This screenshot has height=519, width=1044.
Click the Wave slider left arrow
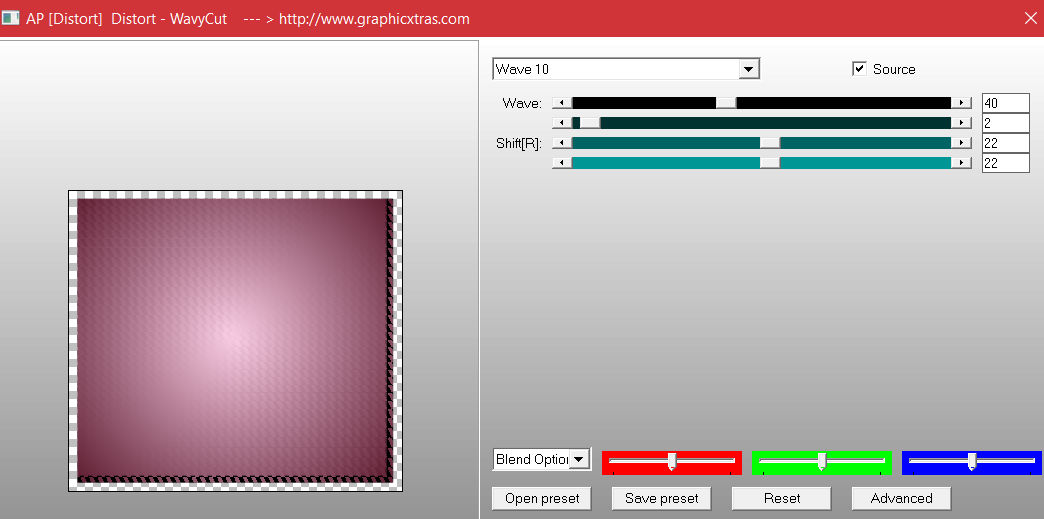click(x=562, y=103)
